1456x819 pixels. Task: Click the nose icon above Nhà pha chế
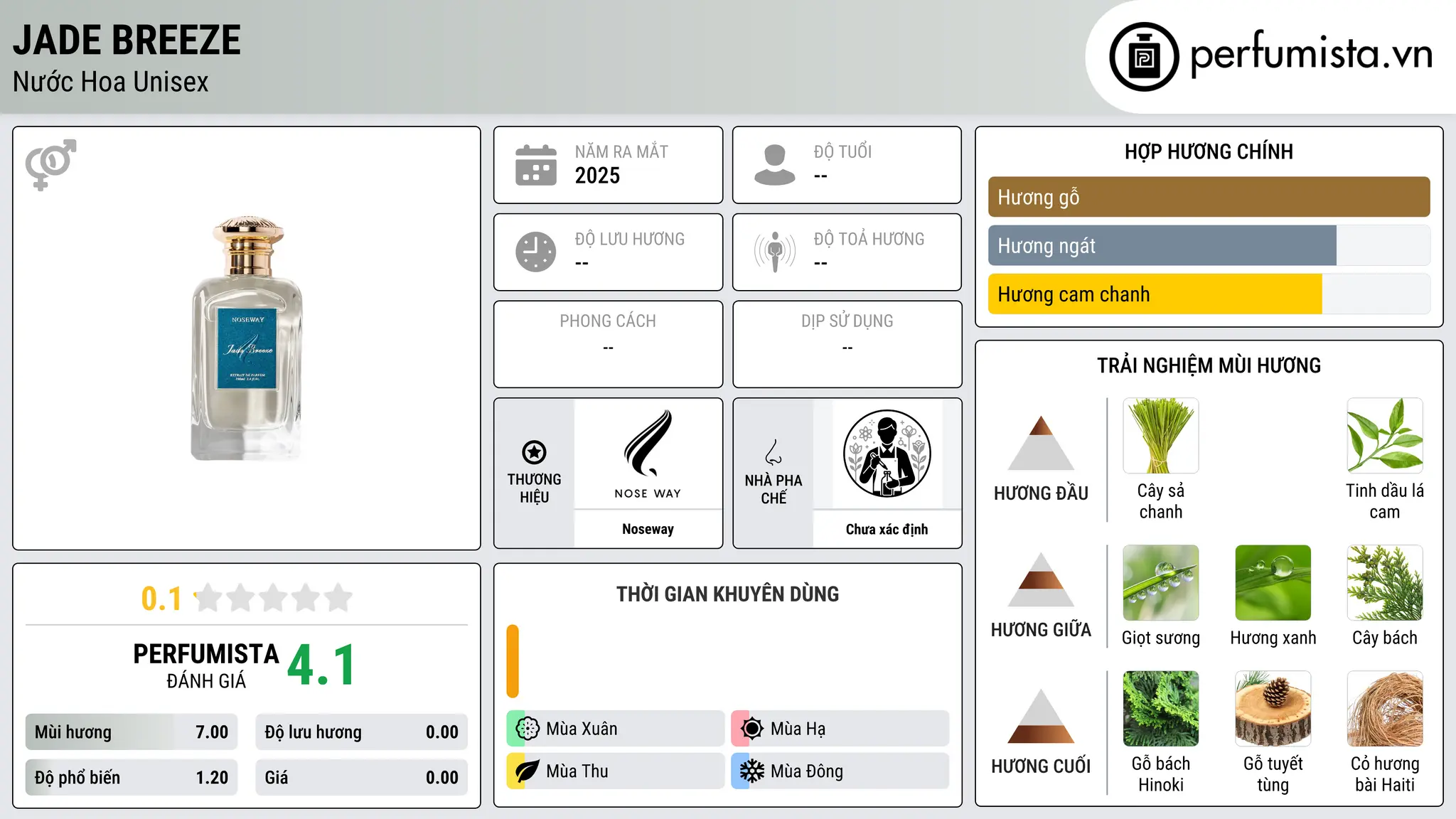coord(773,452)
